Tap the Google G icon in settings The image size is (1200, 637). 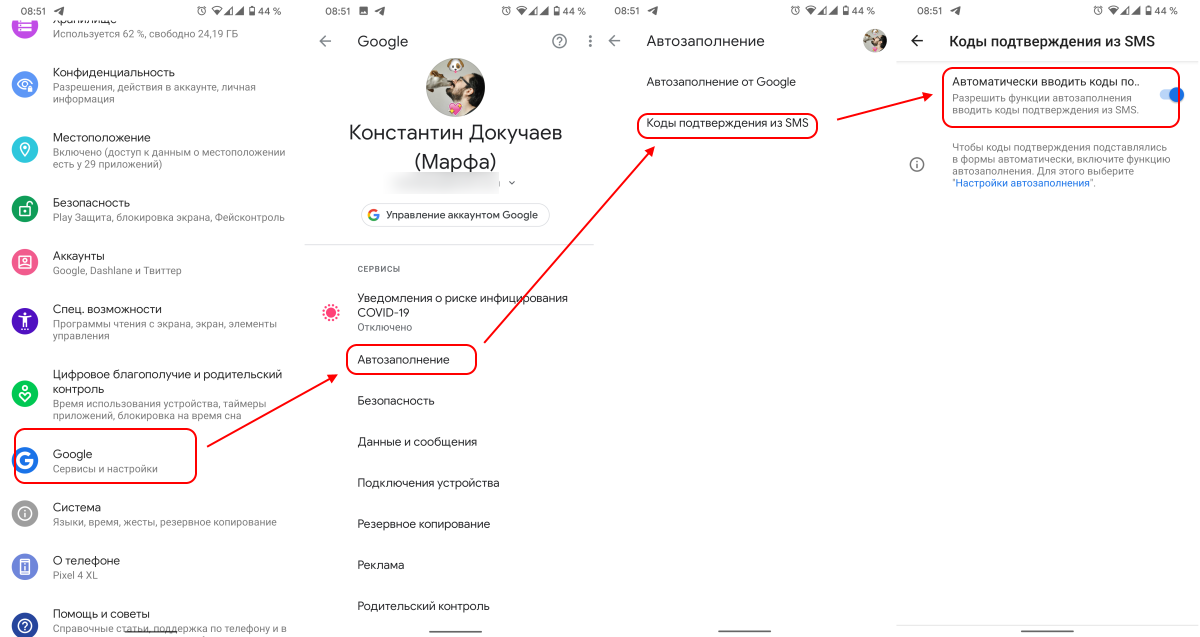25,459
